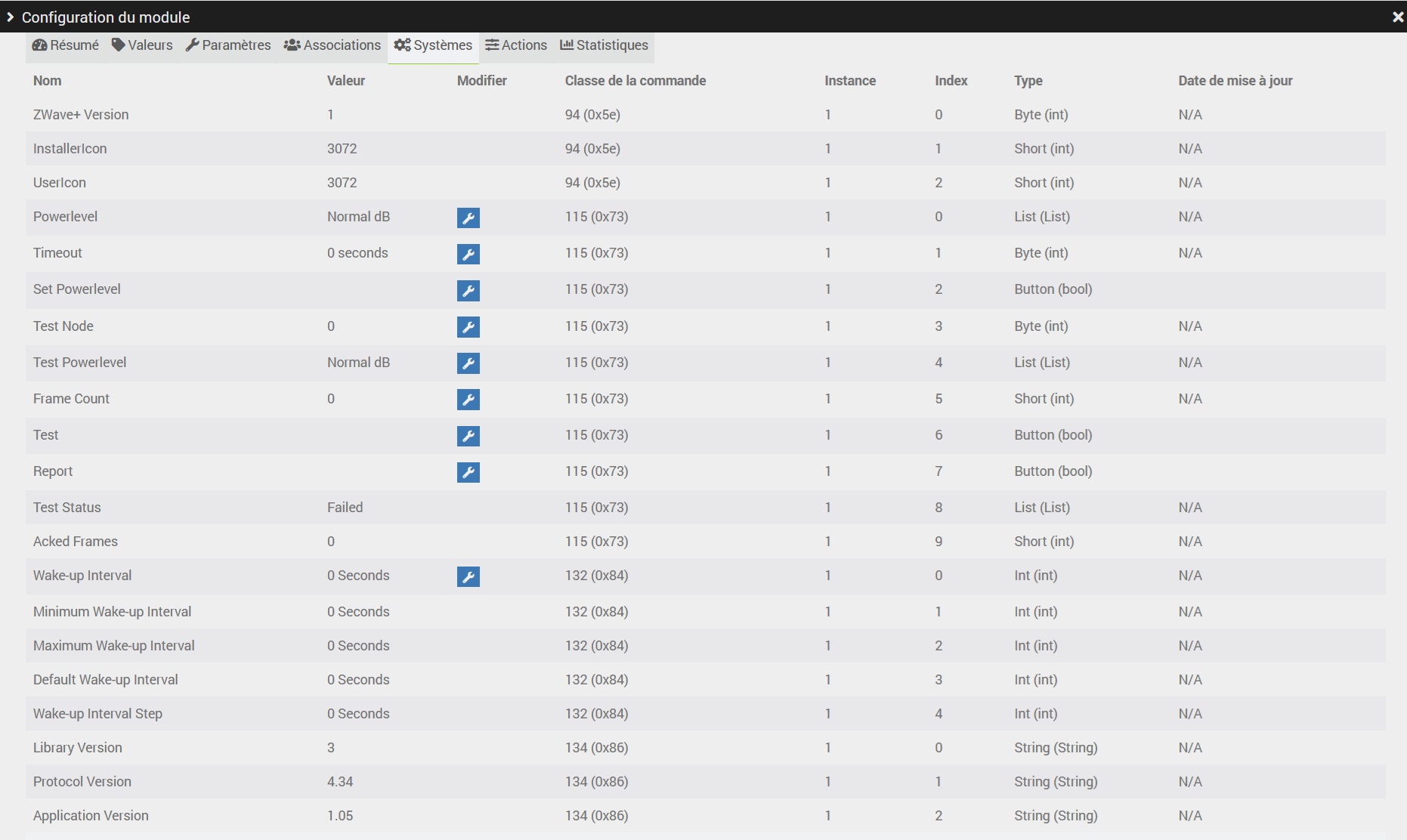Collapse the Configuration du module chevron
1407x840 pixels.
[11, 17]
